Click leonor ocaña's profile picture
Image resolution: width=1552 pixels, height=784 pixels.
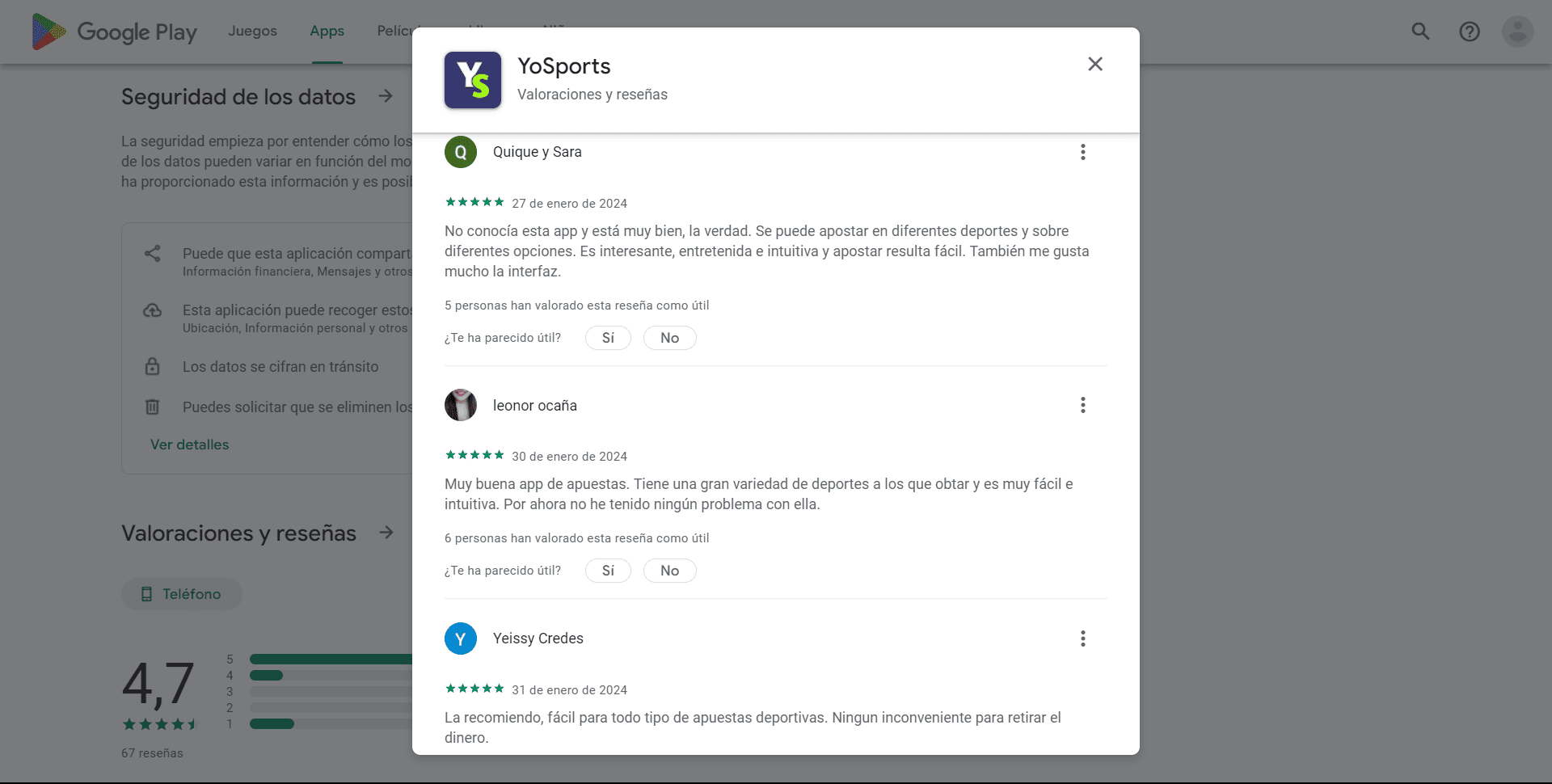(460, 405)
